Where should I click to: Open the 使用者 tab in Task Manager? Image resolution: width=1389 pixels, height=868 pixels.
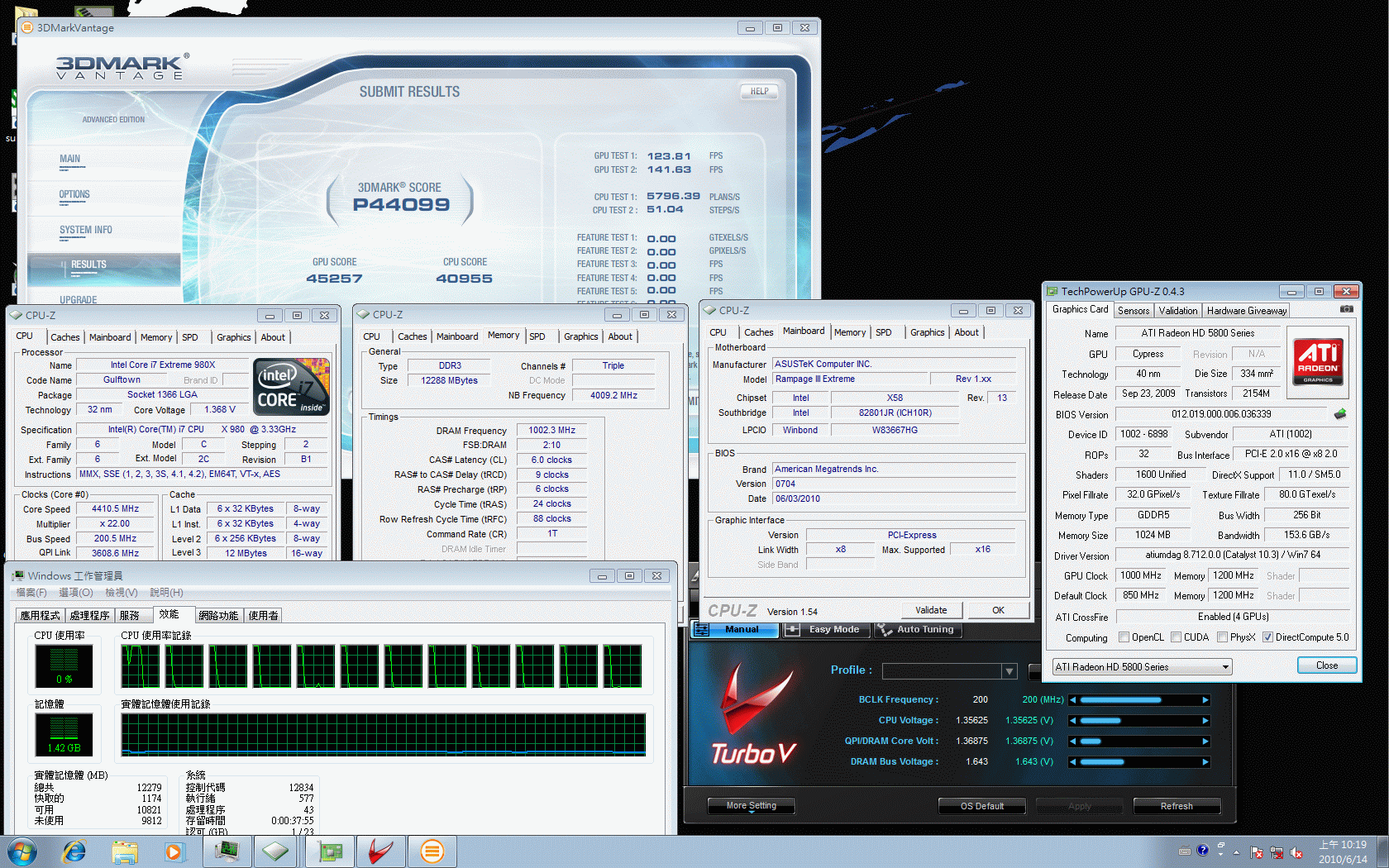click(263, 615)
